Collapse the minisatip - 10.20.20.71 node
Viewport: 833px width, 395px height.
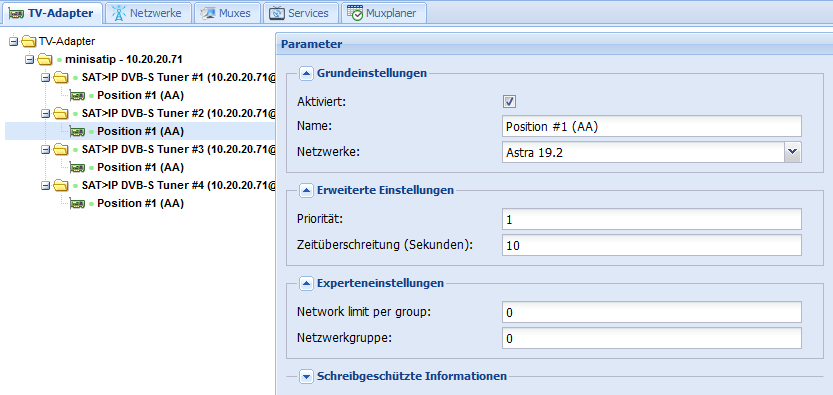[30, 59]
